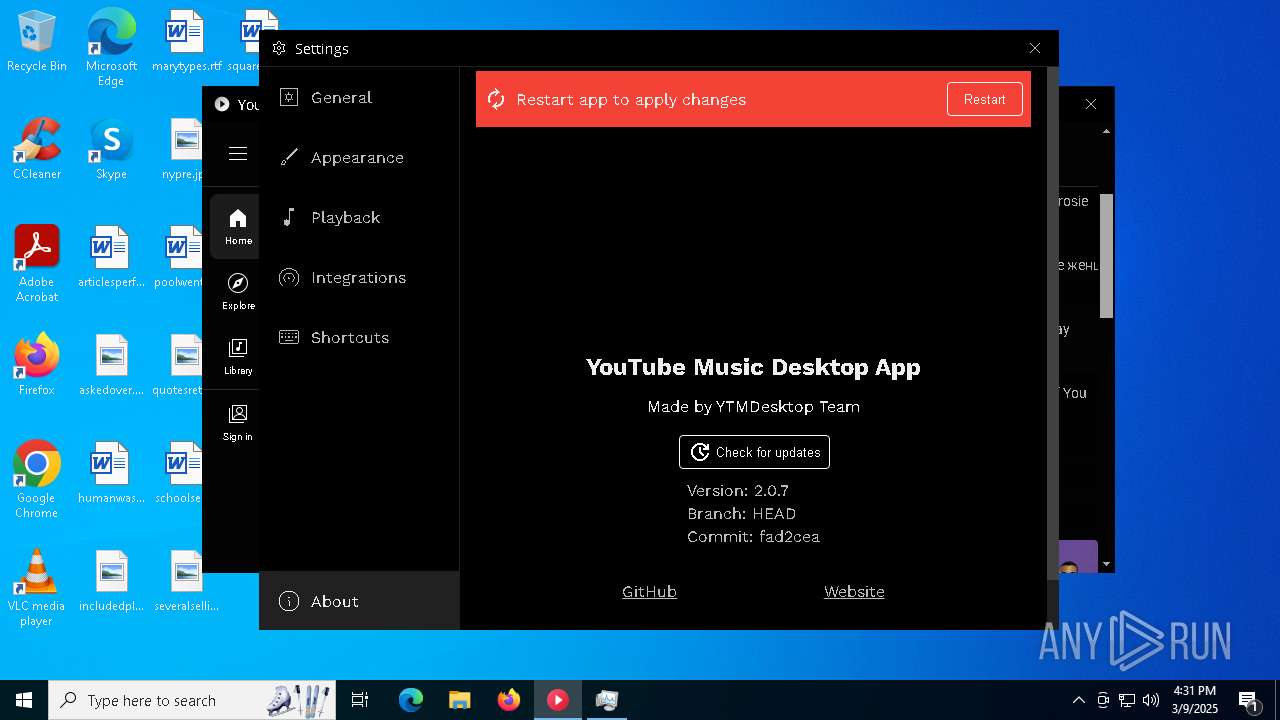
Task: Open the Integrations settings tab
Action: (x=359, y=277)
